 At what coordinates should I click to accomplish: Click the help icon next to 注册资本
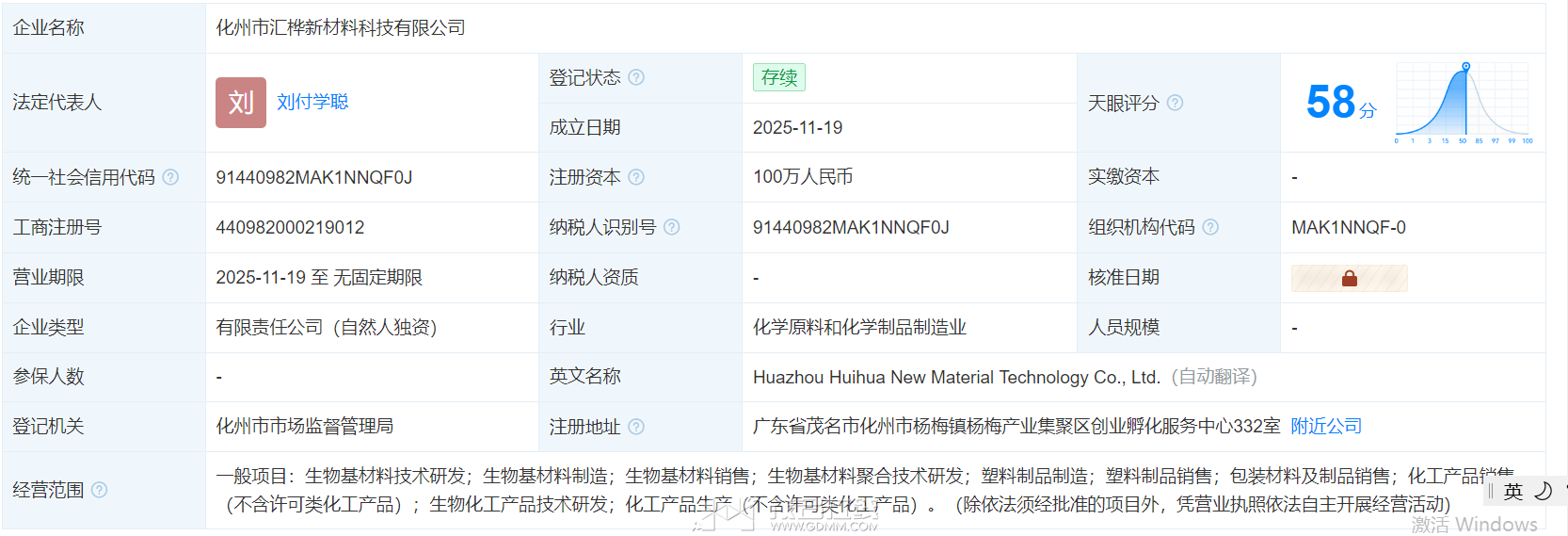(x=636, y=177)
